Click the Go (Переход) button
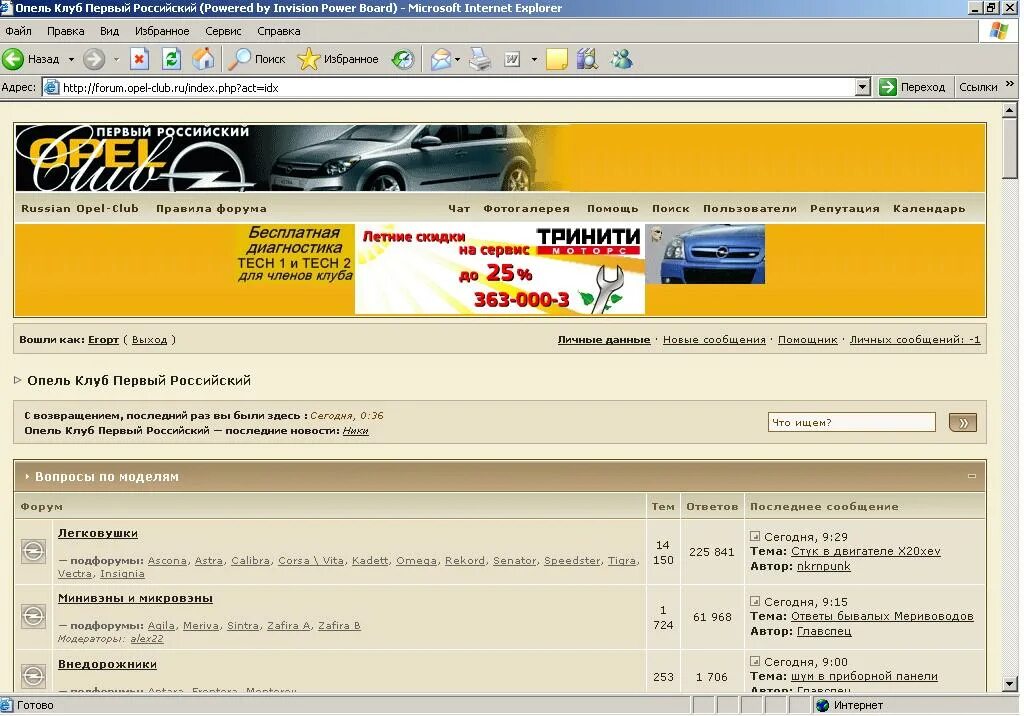This screenshot has width=1024, height=716. point(912,87)
